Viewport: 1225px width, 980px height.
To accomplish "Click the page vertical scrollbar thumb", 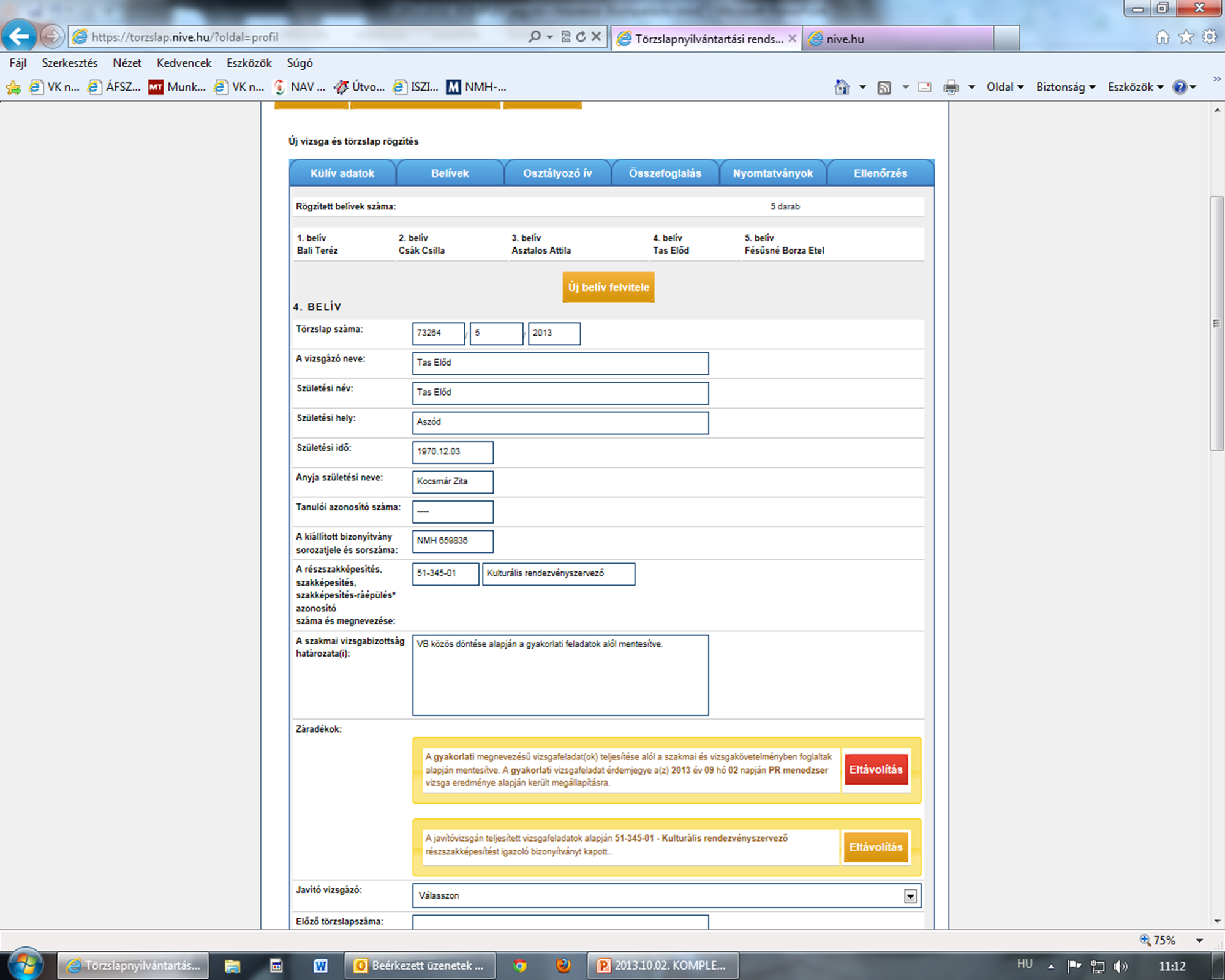I will click(1216, 323).
